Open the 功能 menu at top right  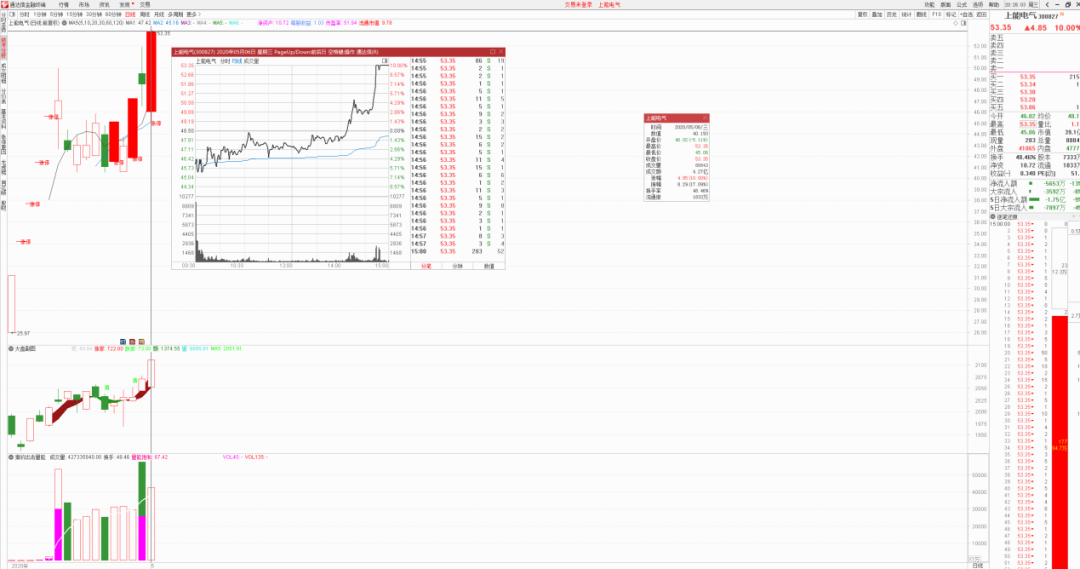[x=929, y=5]
